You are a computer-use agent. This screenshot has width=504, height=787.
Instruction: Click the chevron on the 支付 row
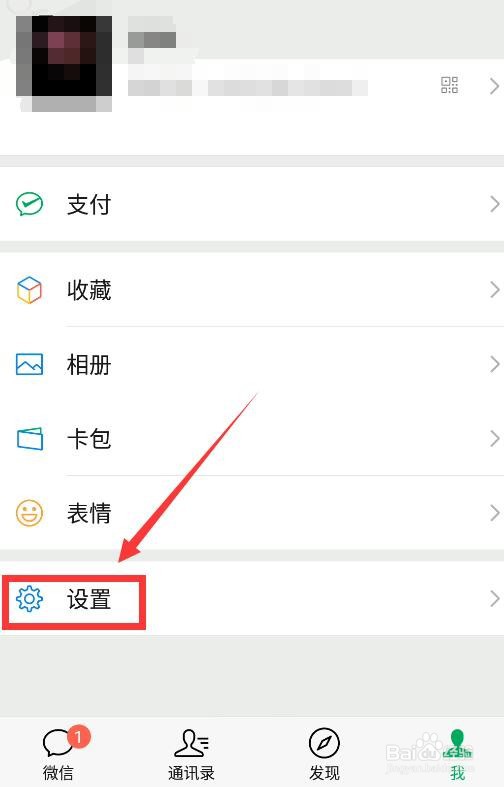[x=494, y=204]
